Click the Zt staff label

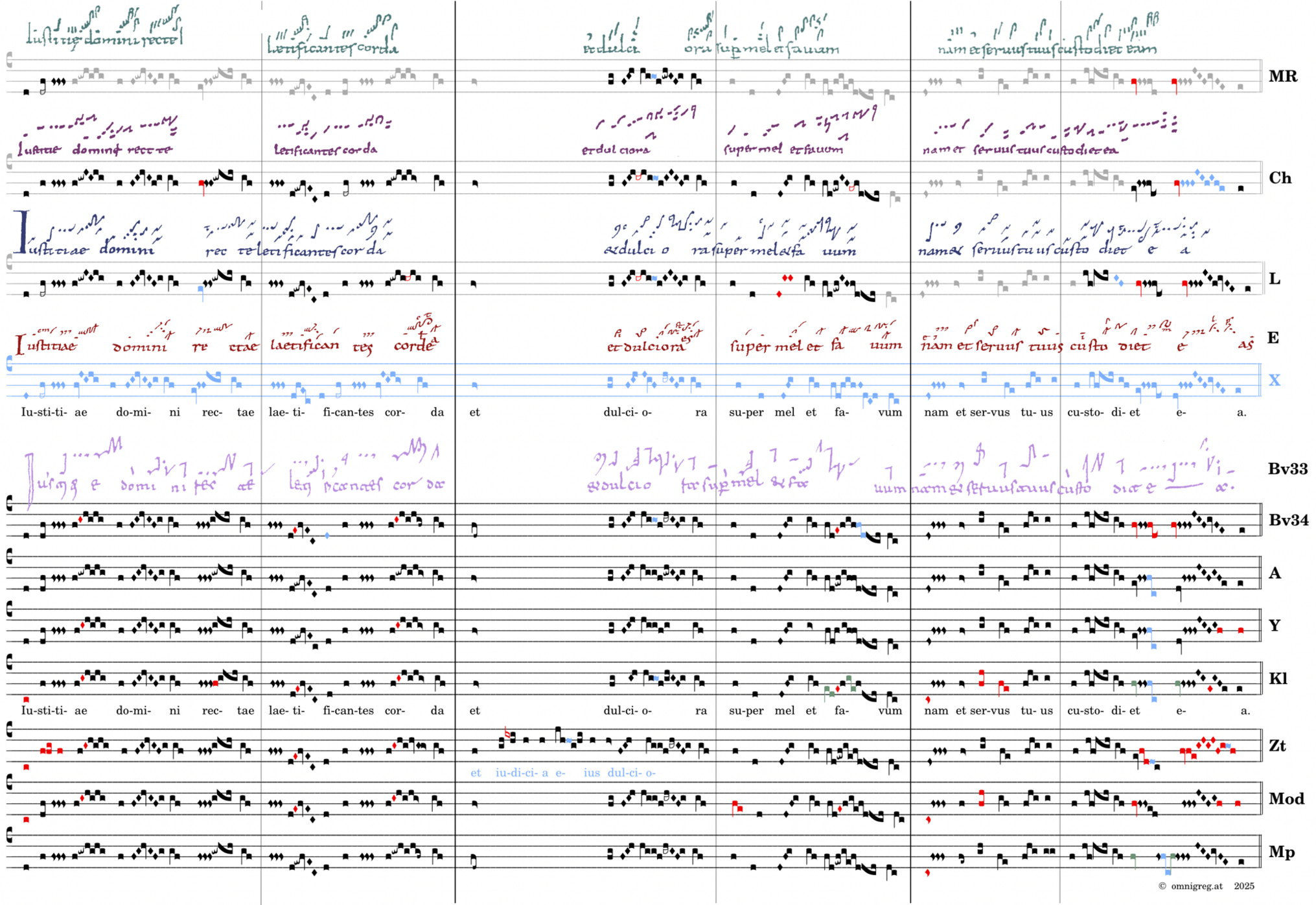coord(1276,746)
